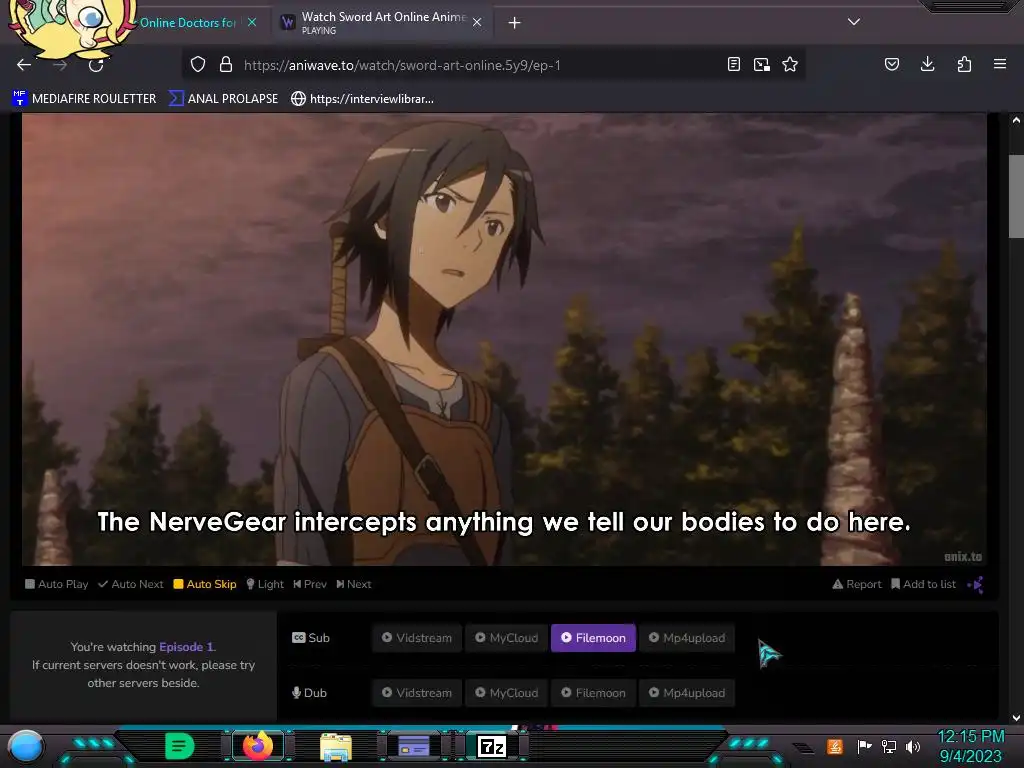Select Sub Vidstream server
Screen dimensions: 1024x768
pyautogui.click(x=417, y=638)
